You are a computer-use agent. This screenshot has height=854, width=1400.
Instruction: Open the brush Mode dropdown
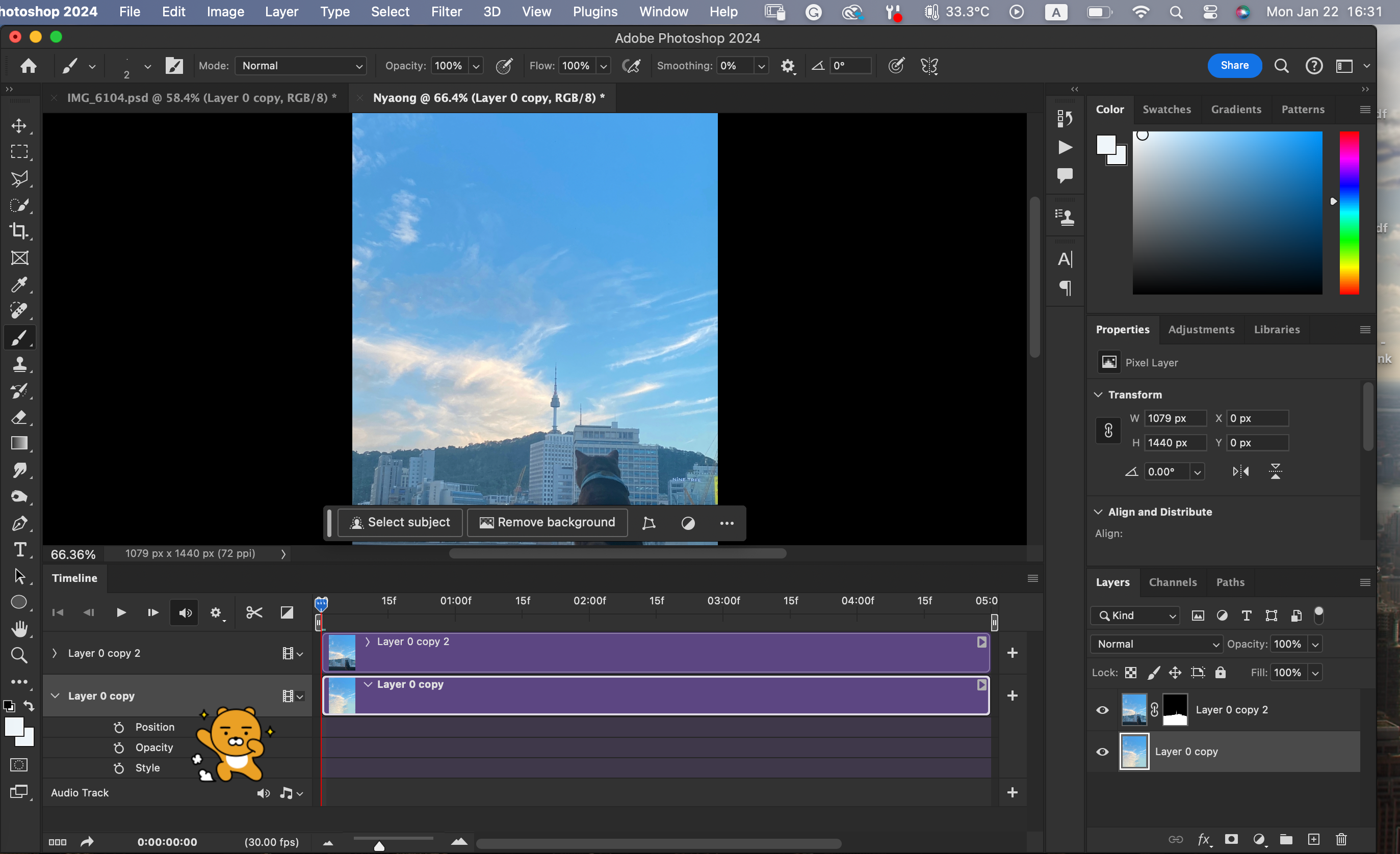pos(301,66)
